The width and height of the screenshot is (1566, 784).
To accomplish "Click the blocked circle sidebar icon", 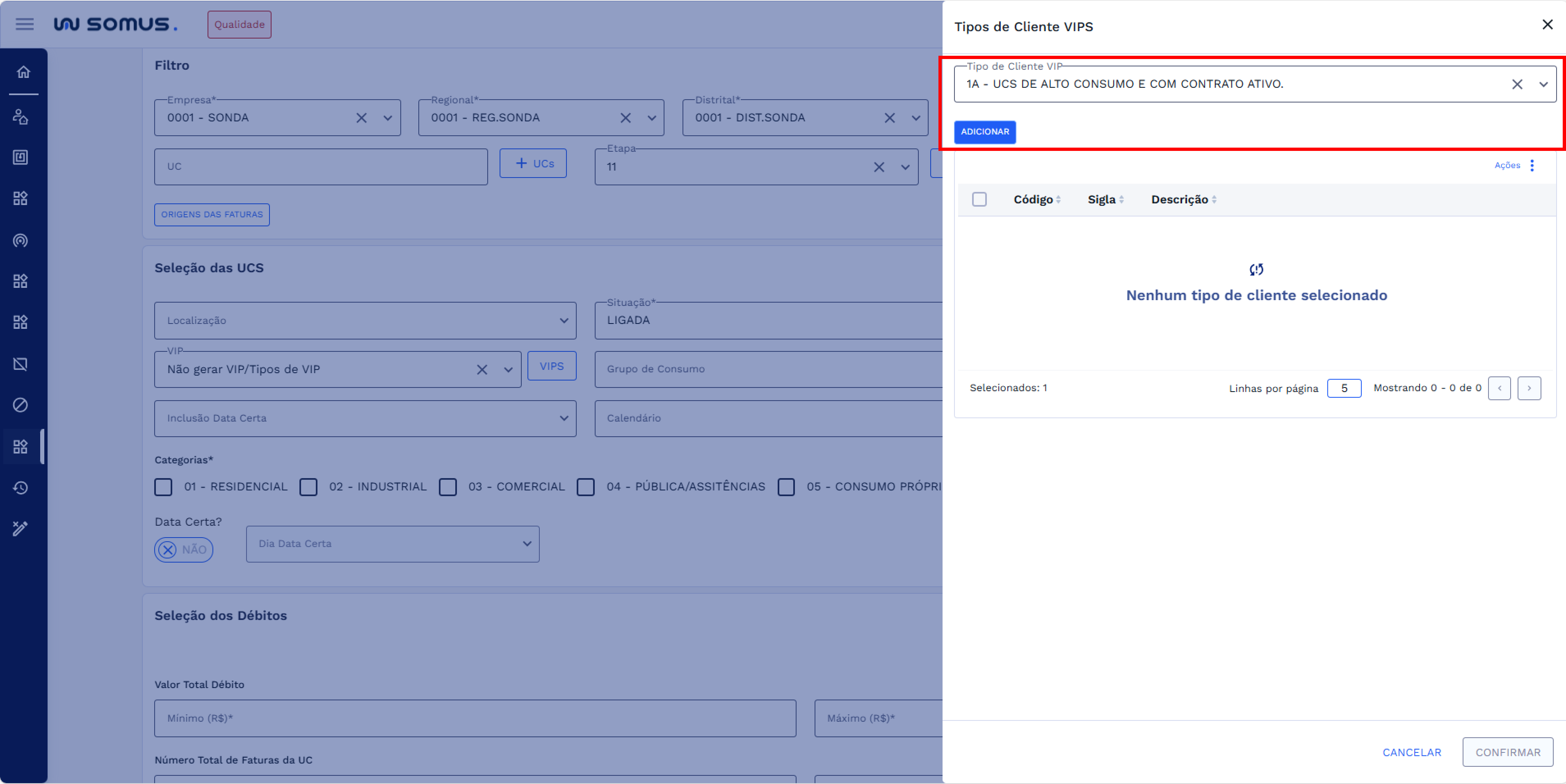I will point(21,405).
